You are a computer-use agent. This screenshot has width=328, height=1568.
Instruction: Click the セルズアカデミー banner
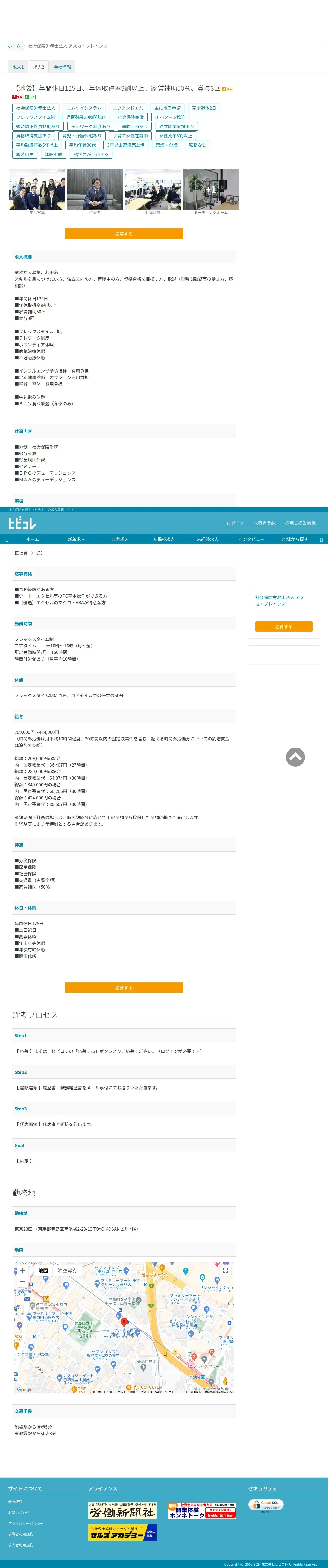click(x=122, y=1532)
